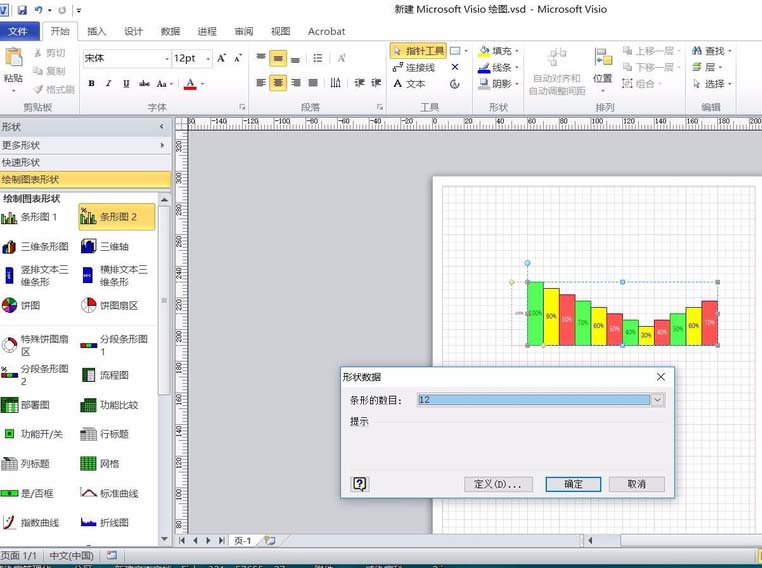Select the 折线图 line graph shape
Viewport: 762px width, 568px height.
[105, 522]
